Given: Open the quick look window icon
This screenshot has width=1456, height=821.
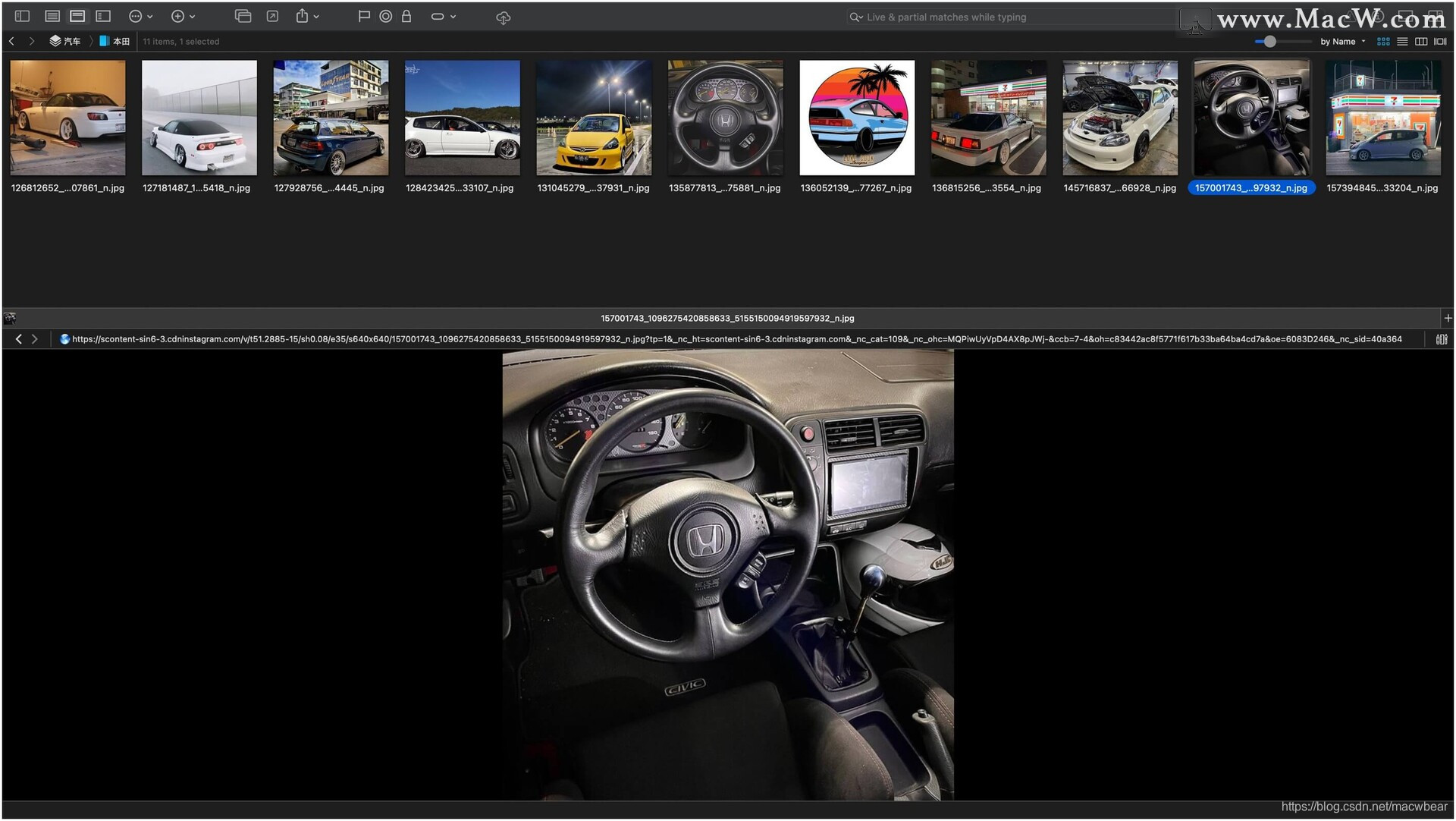Looking at the screenshot, I should click(x=243, y=16).
